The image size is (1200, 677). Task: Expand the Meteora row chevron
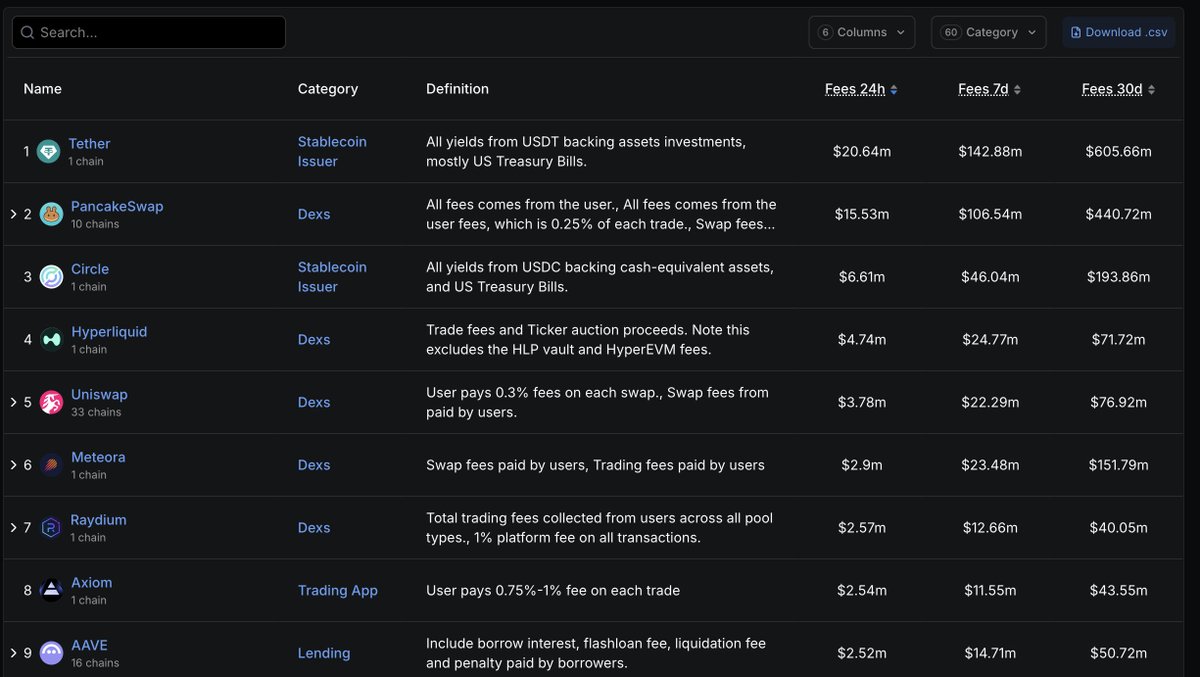click(x=13, y=465)
